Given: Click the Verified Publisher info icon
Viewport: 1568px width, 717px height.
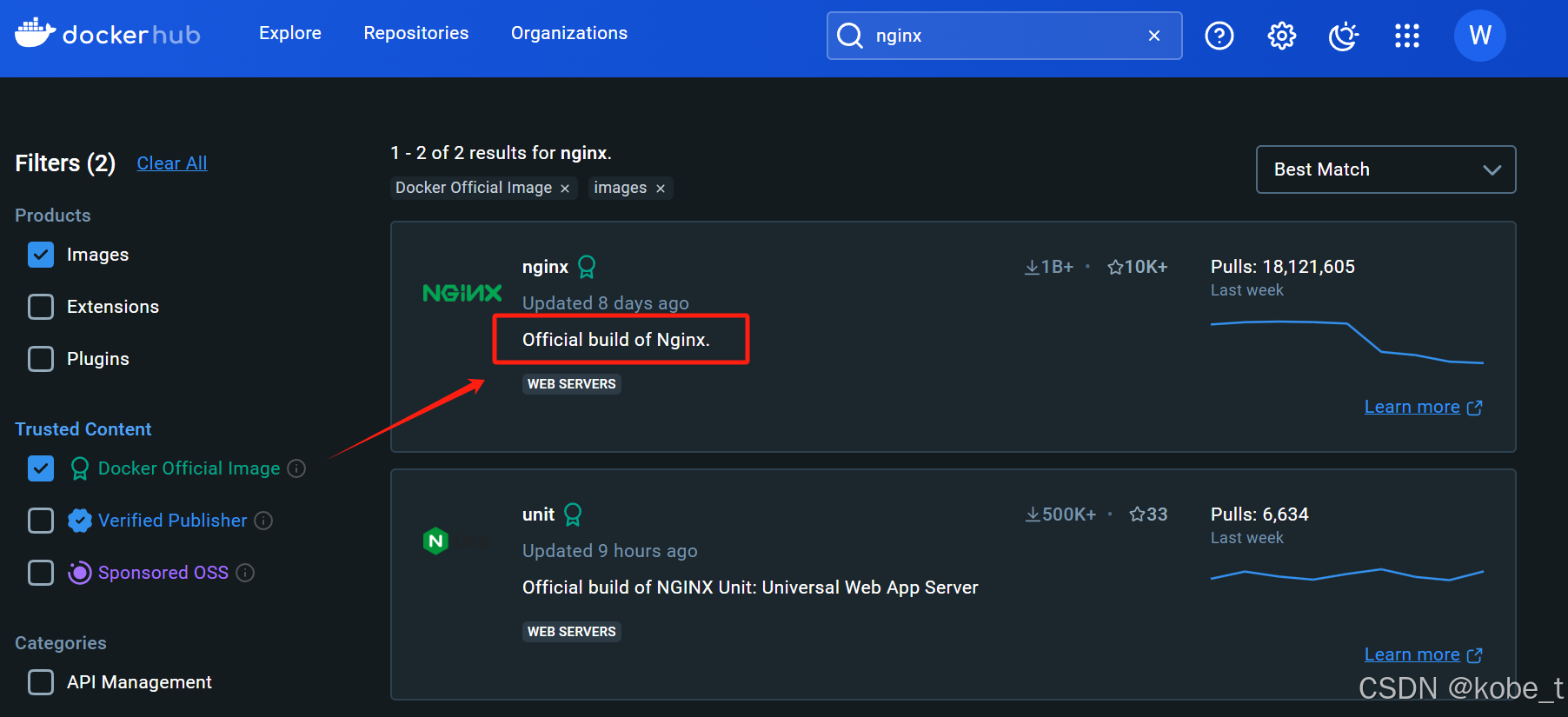Looking at the screenshot, I should coord(263,521).
